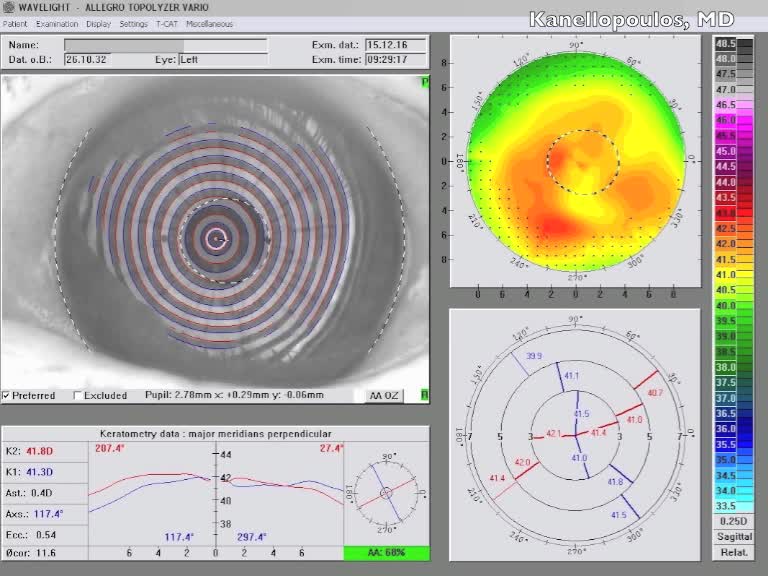This screenshot has width=768, height=576.
Task: Click the patient Name field
Action: click(165, 45)
